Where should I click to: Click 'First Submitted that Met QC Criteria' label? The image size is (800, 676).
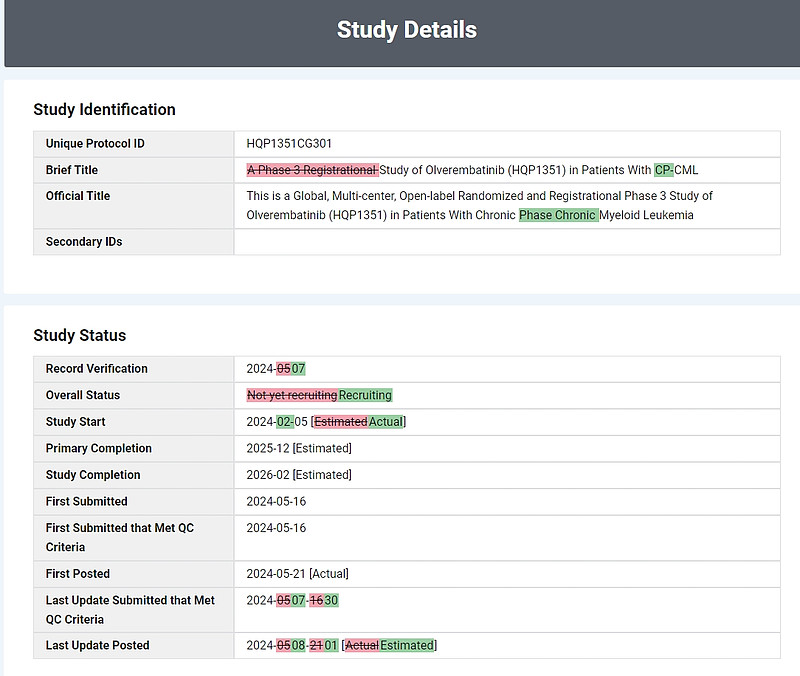coord(120,538)
